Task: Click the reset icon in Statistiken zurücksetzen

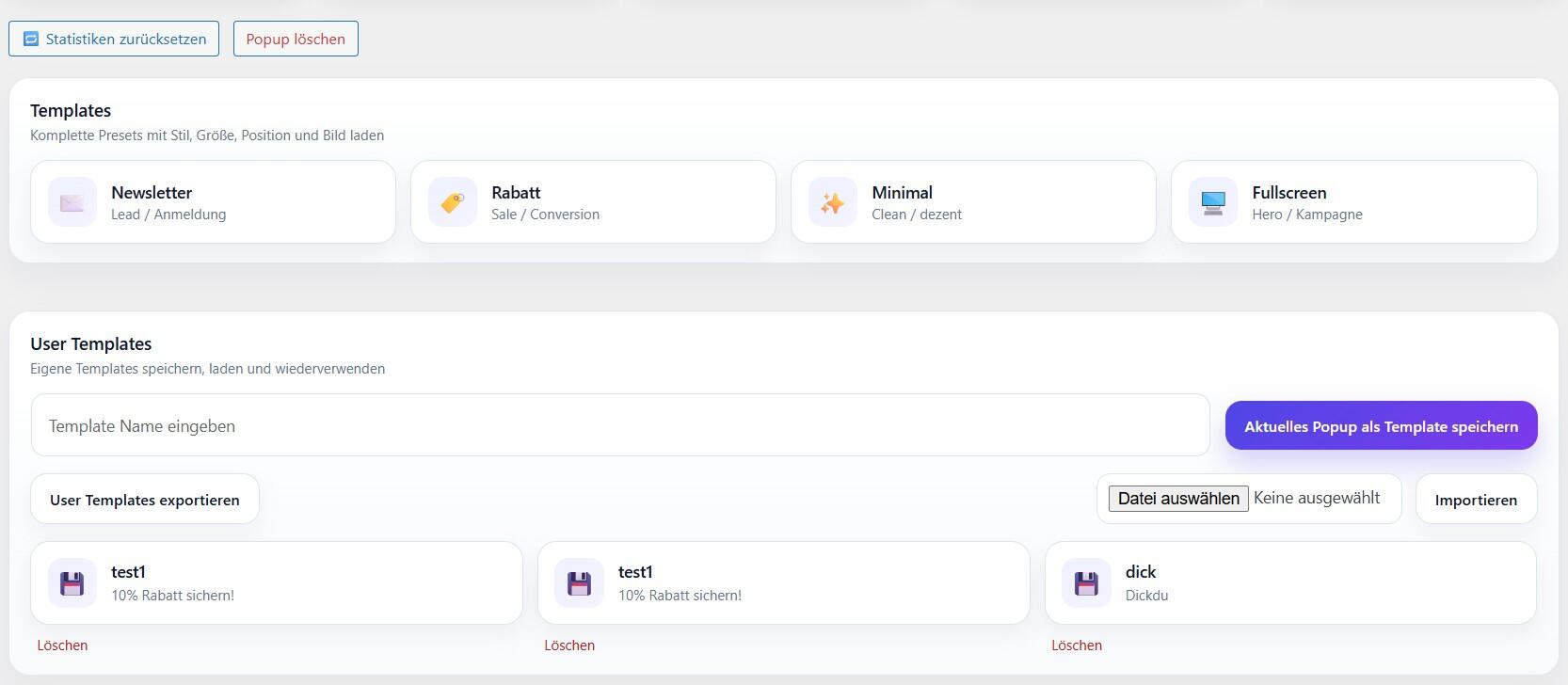Action: point(31,39)
